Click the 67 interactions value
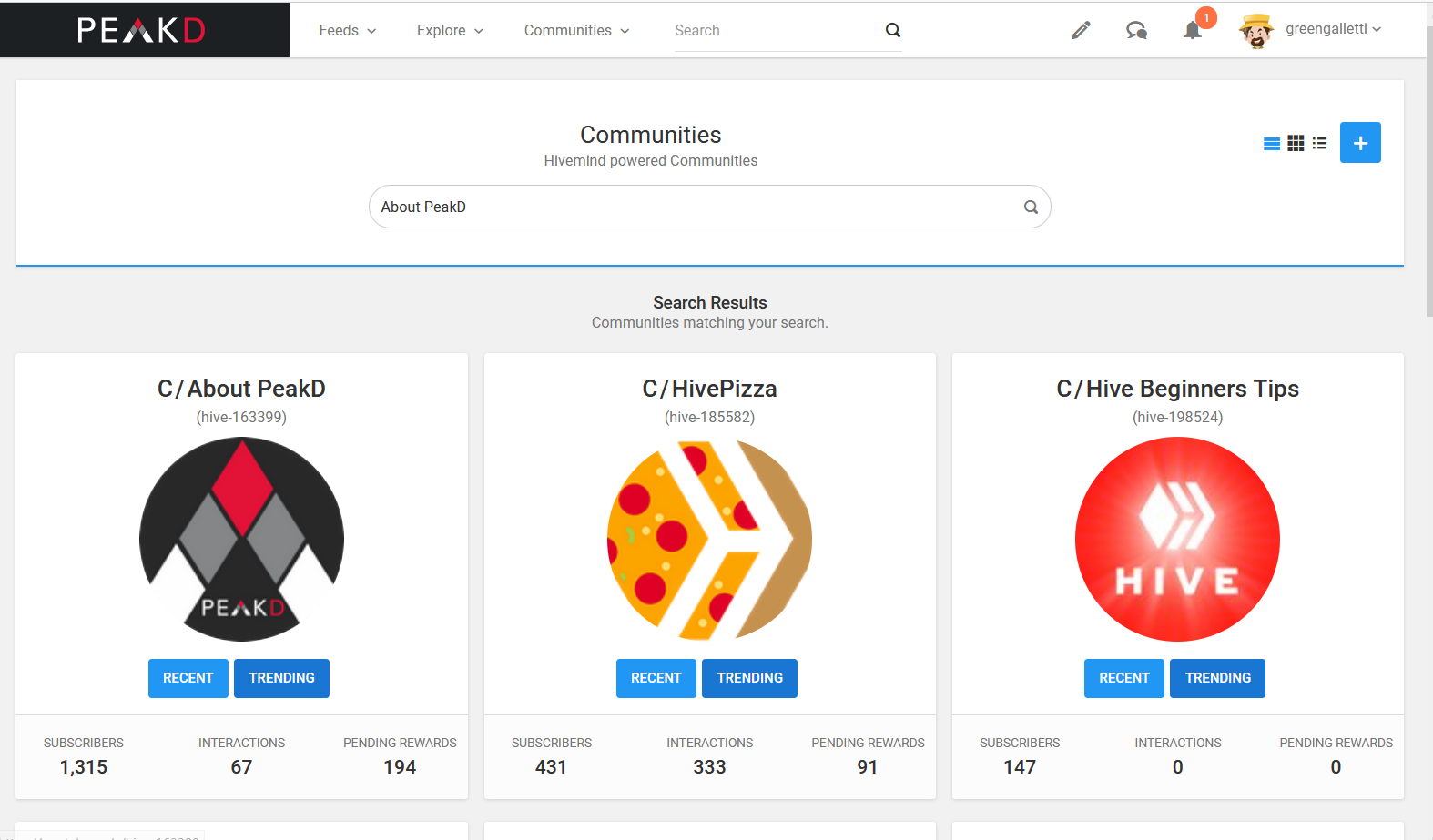 click(241, 767)
